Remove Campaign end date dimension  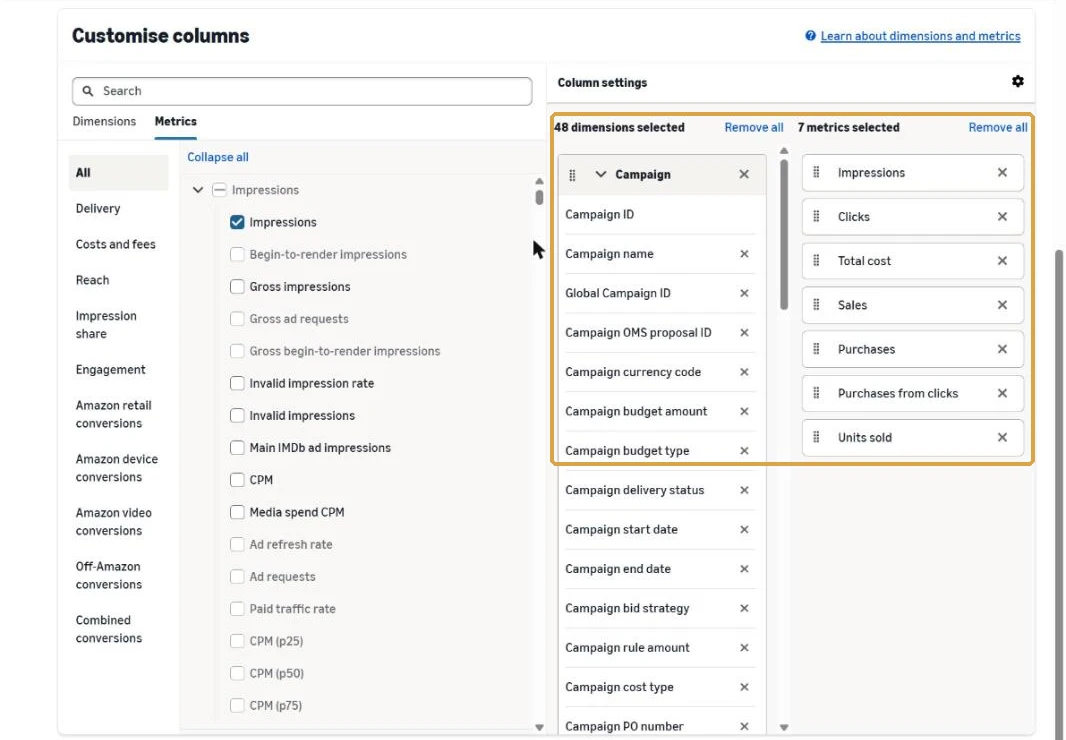click(744, 569)
